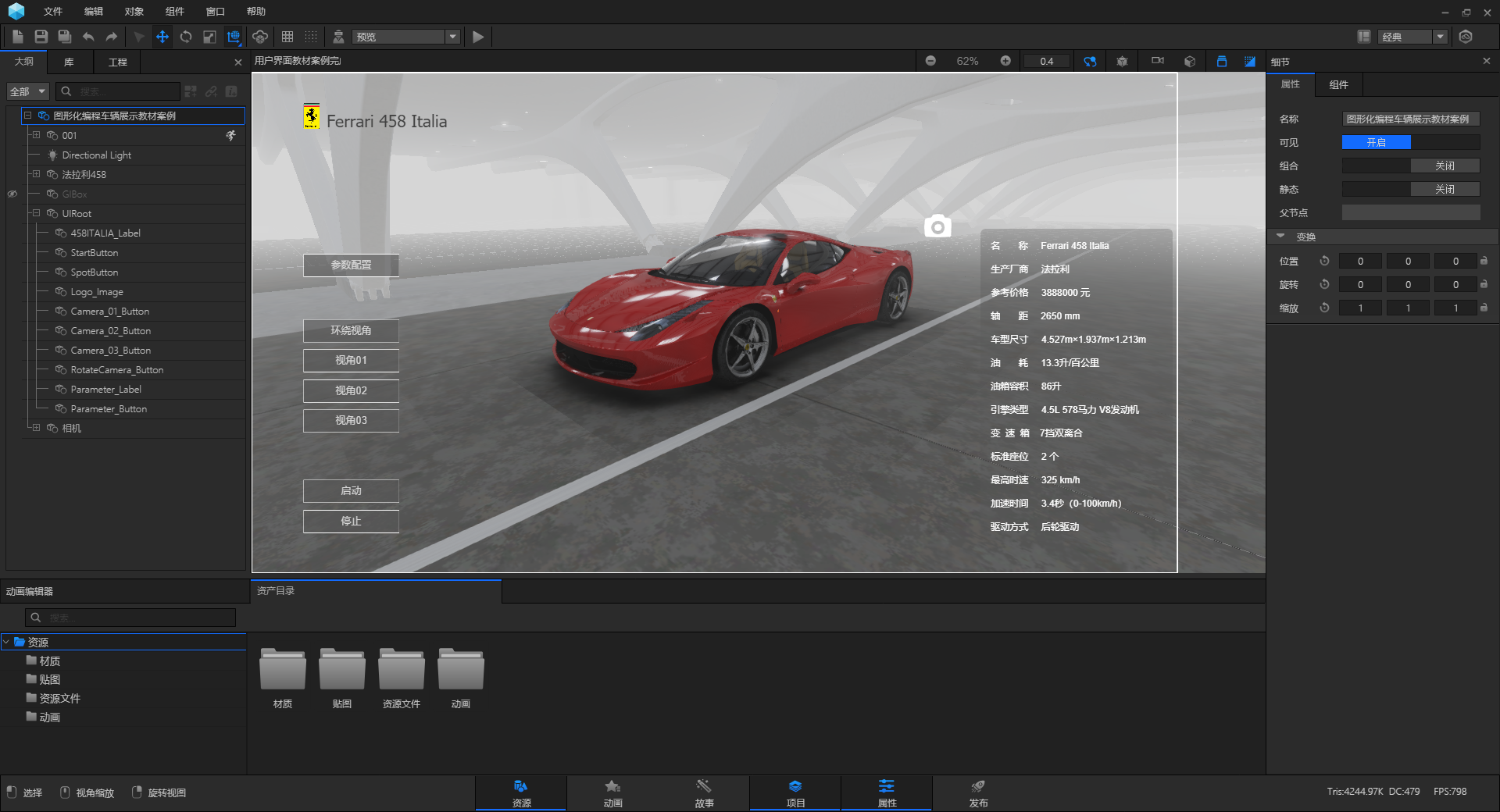The image size is (1500, 812).
Task: Toggle the lock icon on 位置 row
Action: click(x=1484, y=261)
